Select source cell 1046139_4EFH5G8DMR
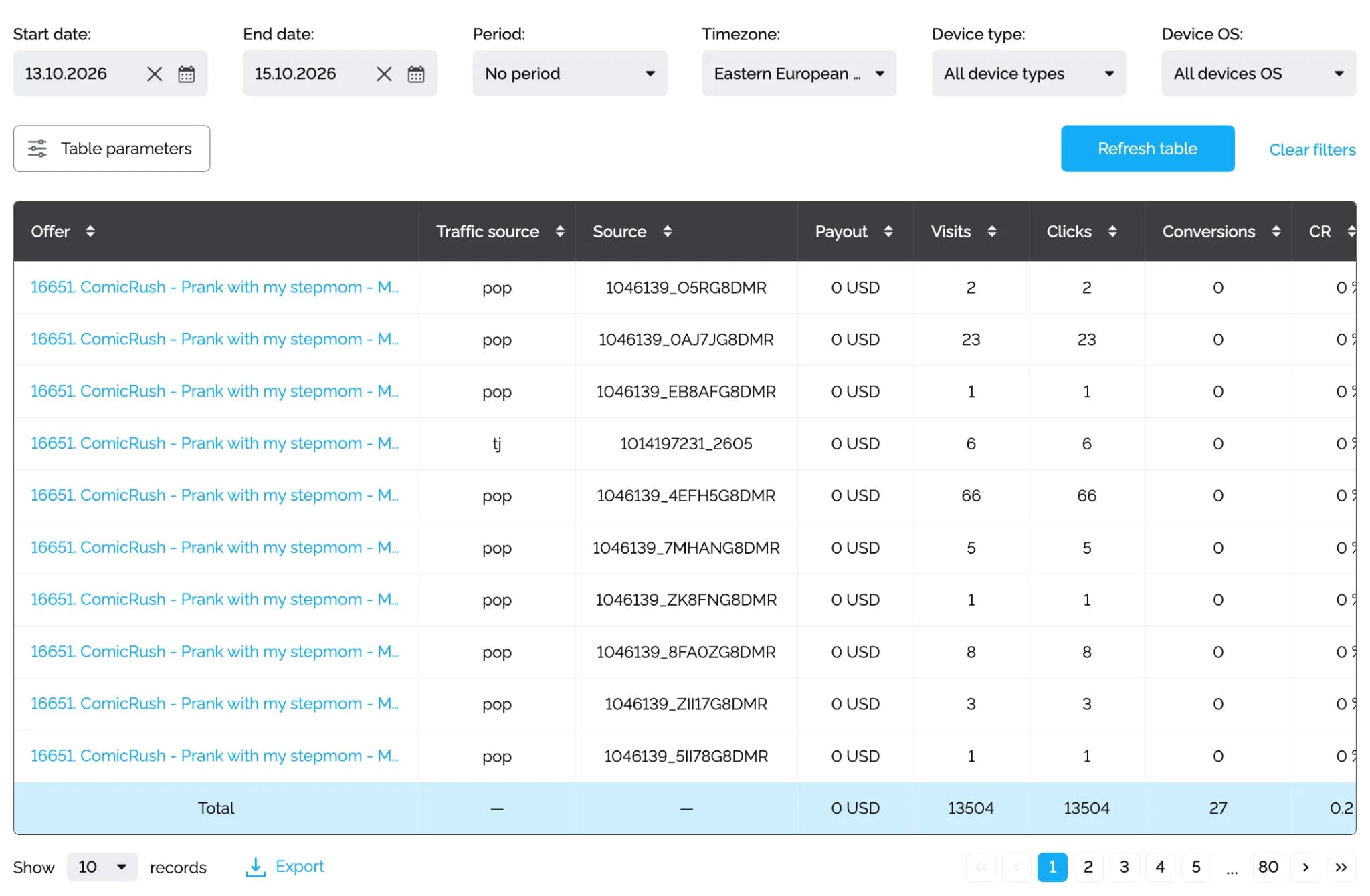The image size is (1370, 896). (x=686, y=496)
